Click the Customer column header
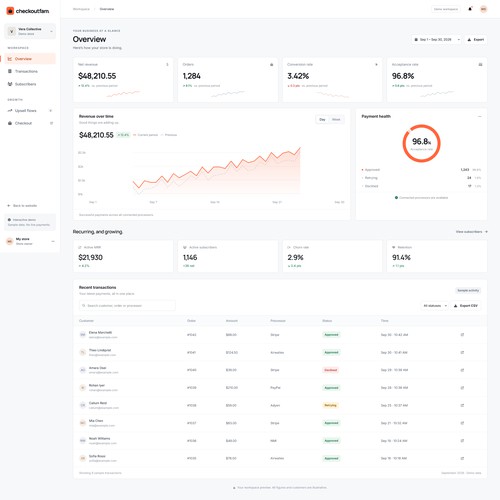 coord(86,321)
